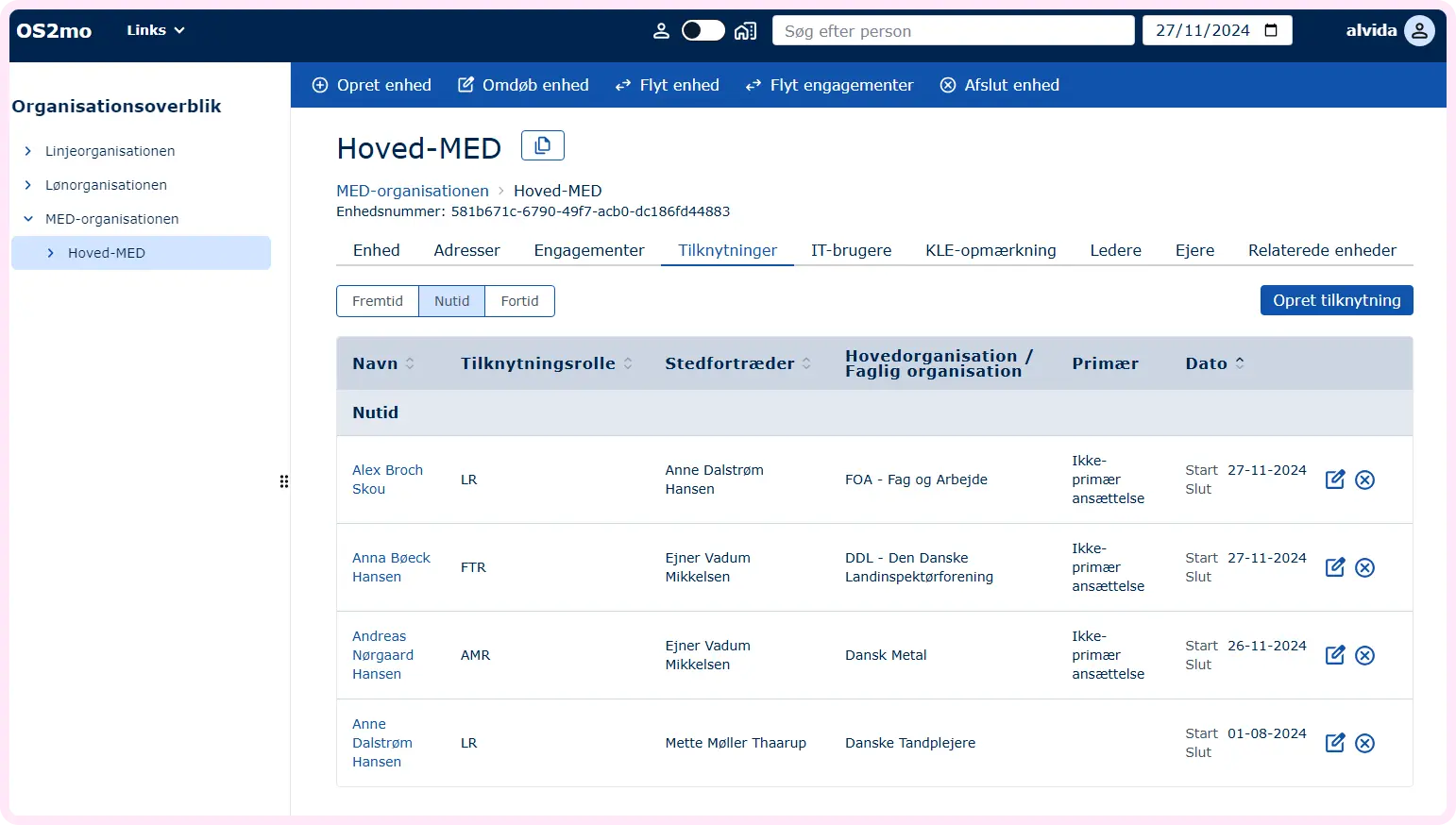
Task: Click the Mette Møller Thaarup cell
Action: [x=736, y=743]
